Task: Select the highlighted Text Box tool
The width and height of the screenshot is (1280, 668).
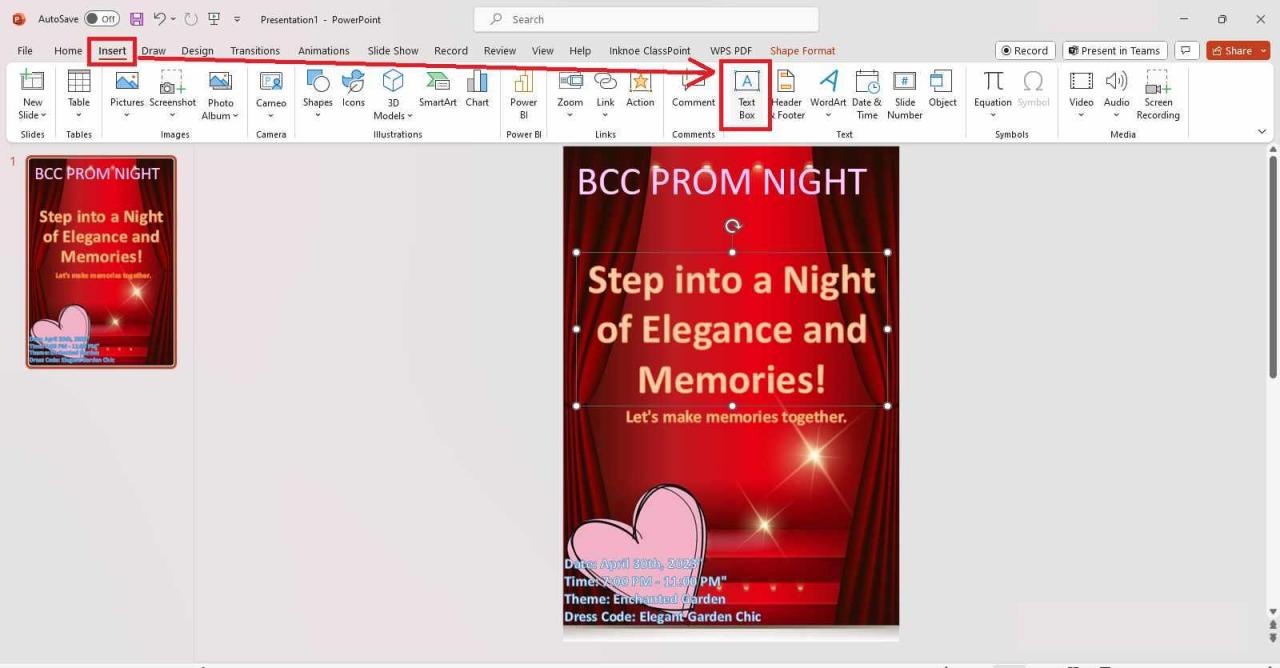Action: (x=746, y=95)
